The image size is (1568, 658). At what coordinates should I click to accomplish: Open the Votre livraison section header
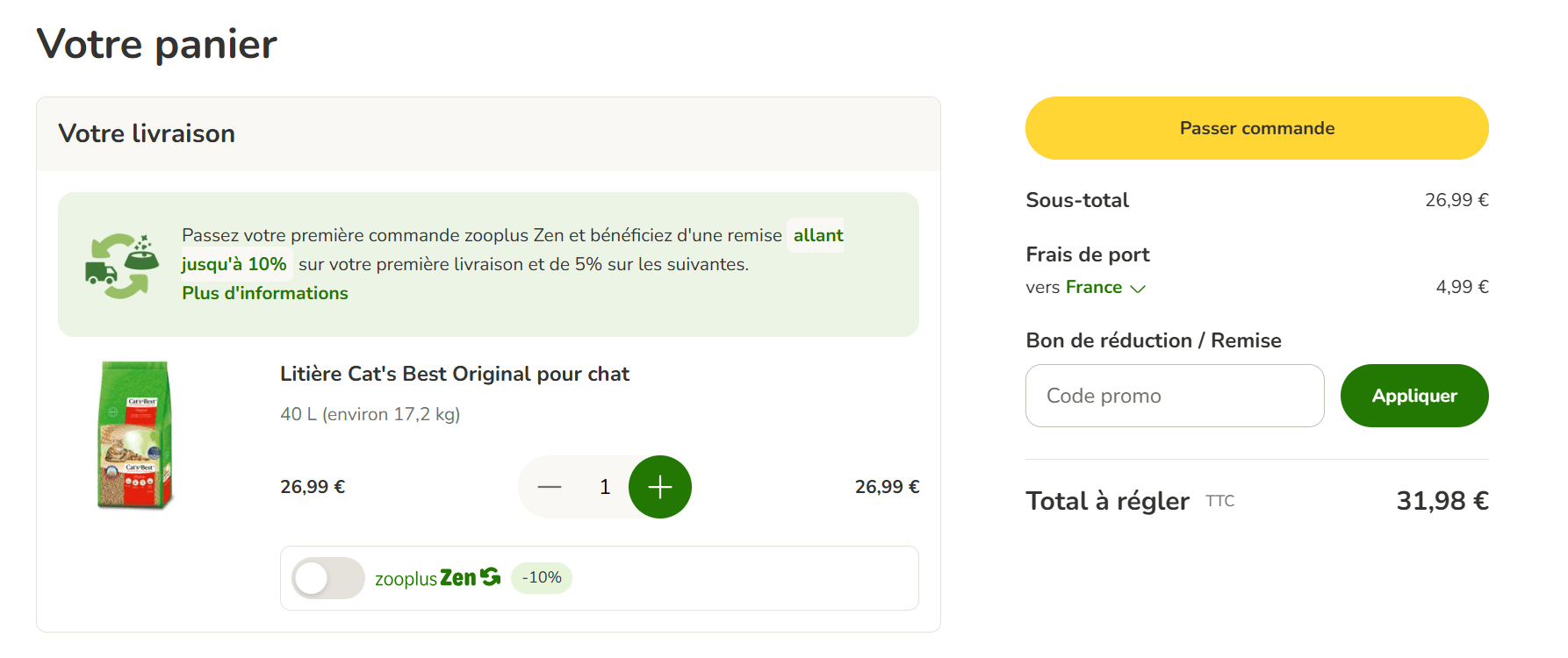pos(147,133)
